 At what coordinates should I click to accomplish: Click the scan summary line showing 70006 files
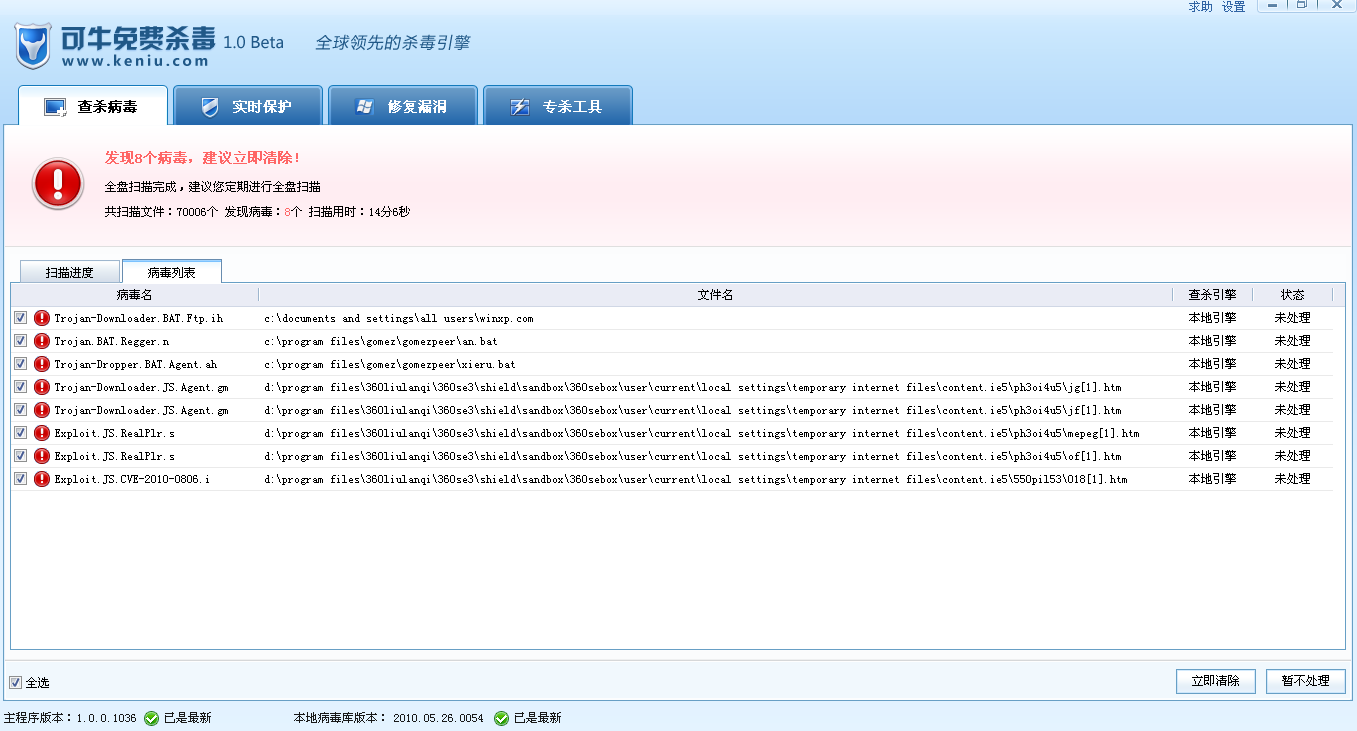(257, 212)
